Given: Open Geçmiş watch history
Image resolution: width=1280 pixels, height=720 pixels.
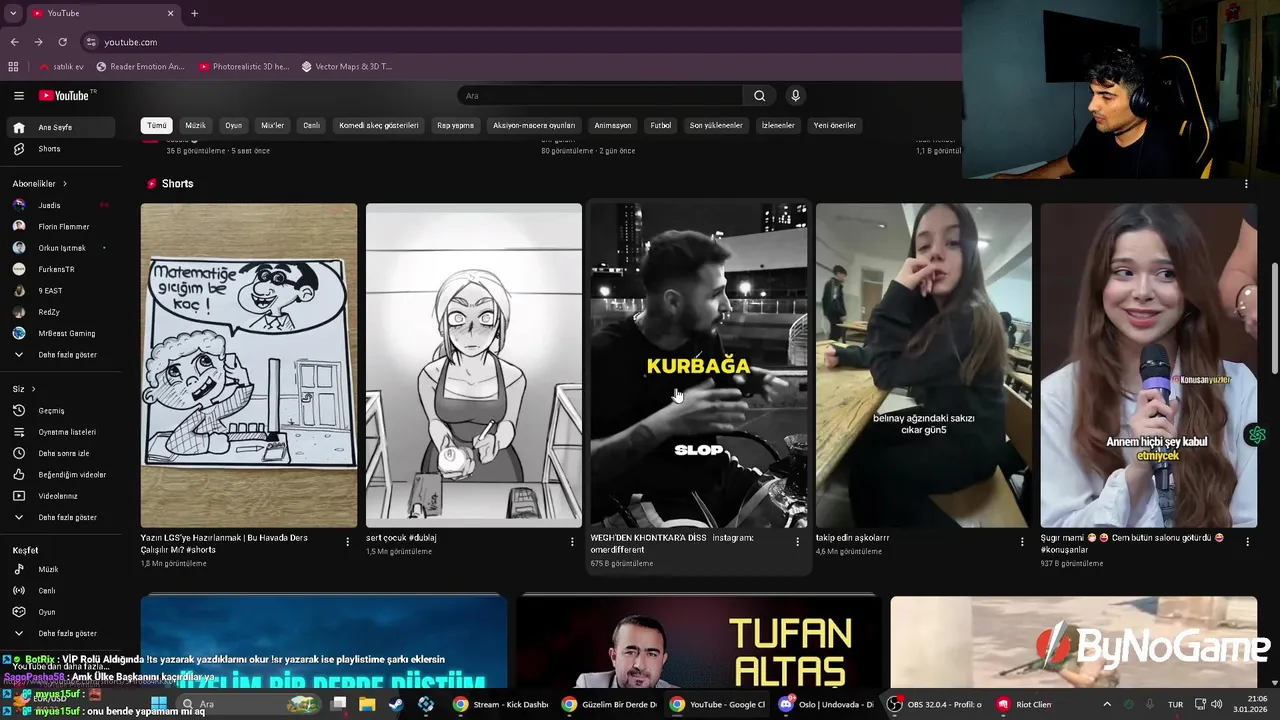Looking at the screenshot, I should [x=60, y=411].
